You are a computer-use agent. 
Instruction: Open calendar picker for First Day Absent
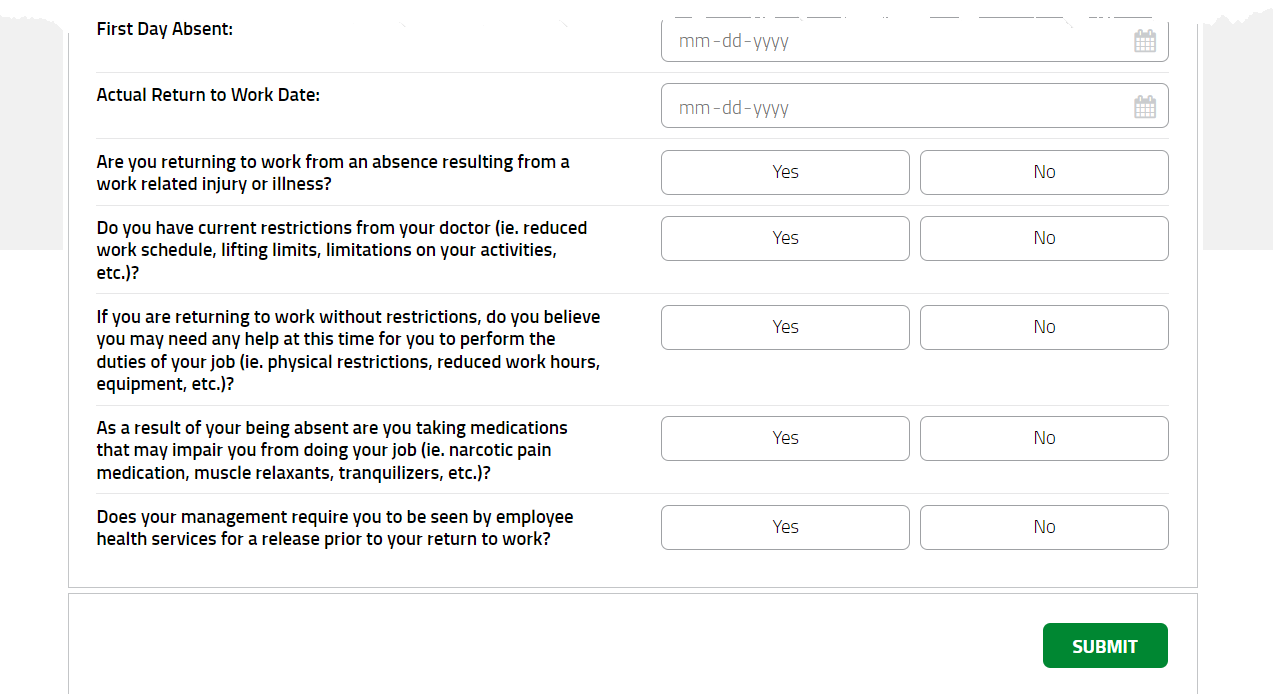tap(1145, 41)
